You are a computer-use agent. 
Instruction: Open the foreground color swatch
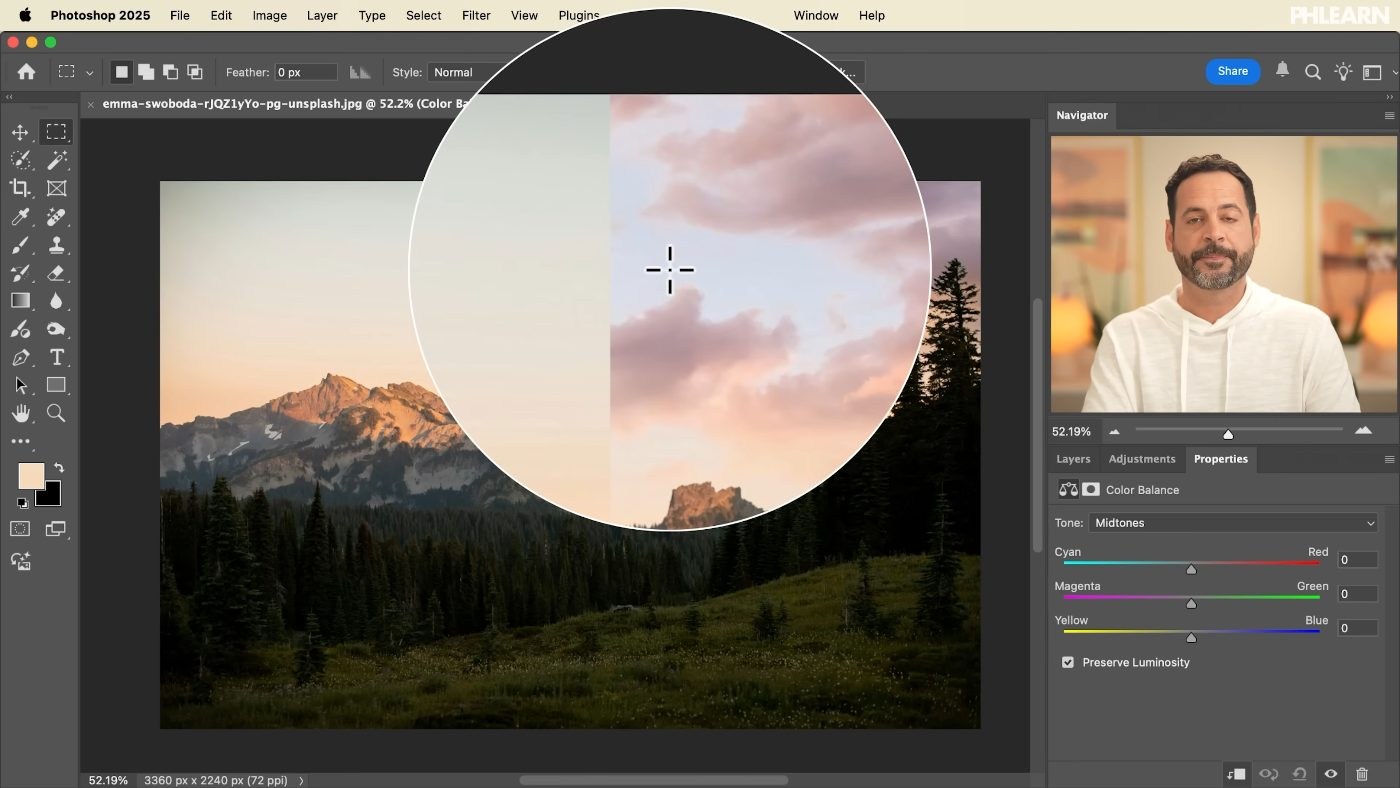(x=31, y=476)
